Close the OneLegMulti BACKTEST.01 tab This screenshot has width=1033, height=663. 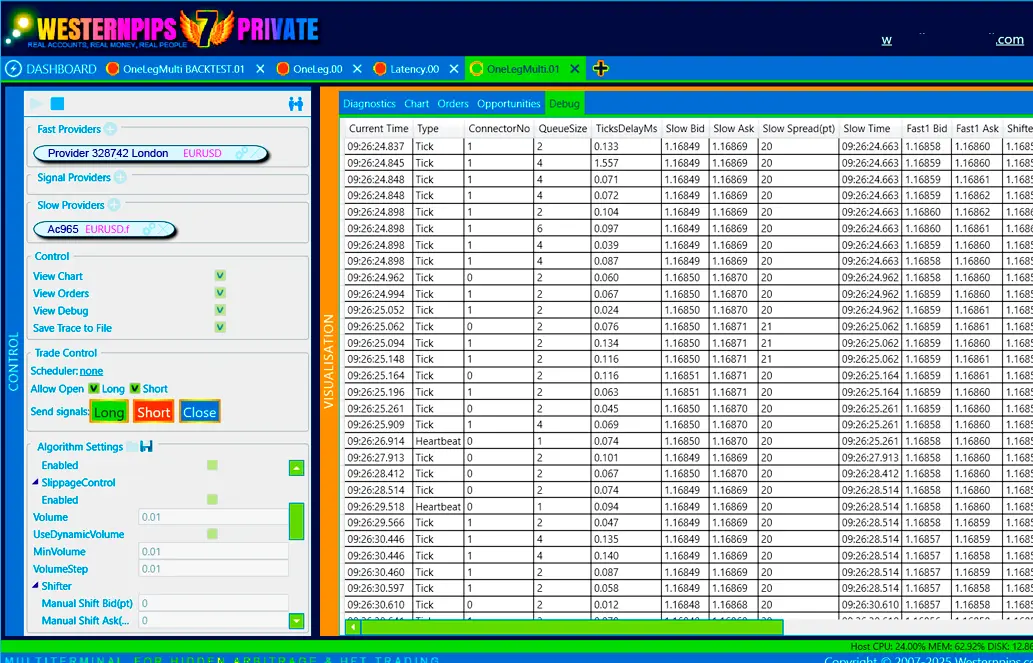tap(260, 69)
